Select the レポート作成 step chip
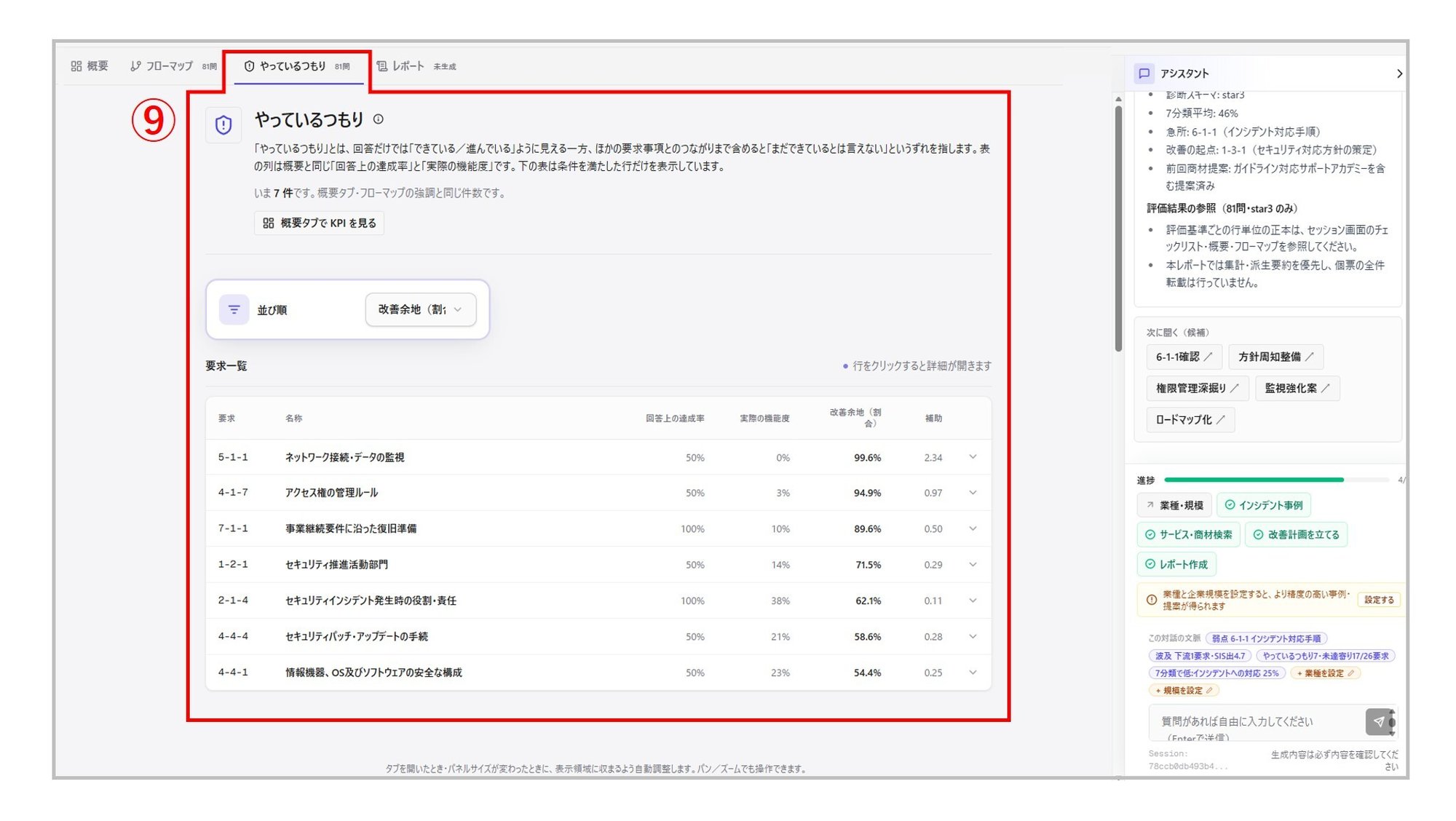 coord(1176,564)
